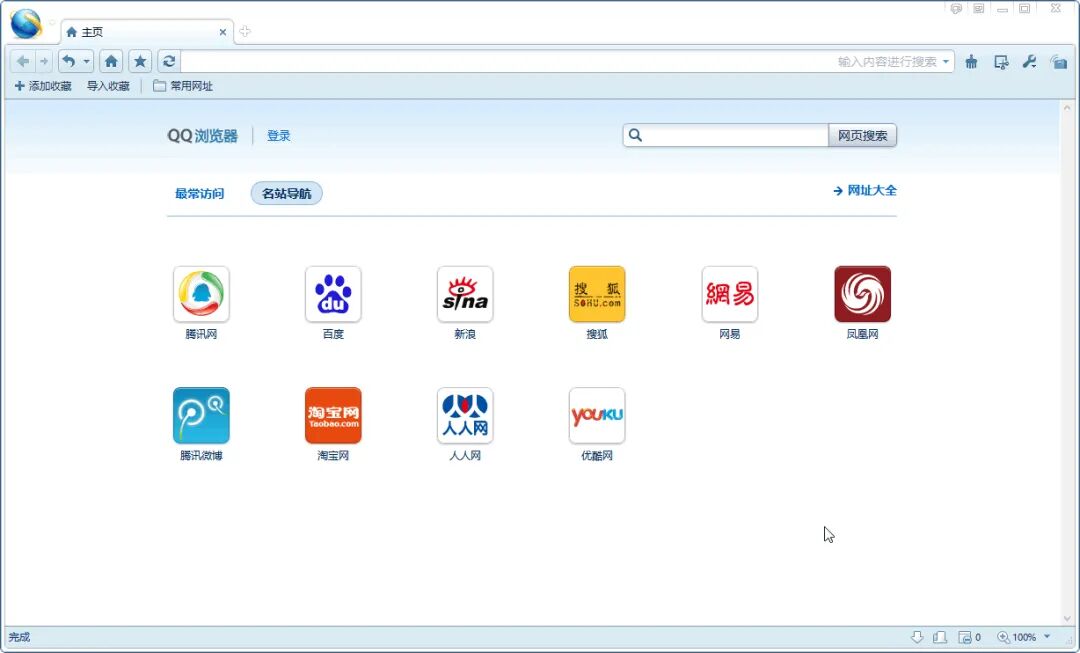This screenshot has width=1080, height=653.
Task: Focus the address bar field
Action: click(x=506, y=61)
